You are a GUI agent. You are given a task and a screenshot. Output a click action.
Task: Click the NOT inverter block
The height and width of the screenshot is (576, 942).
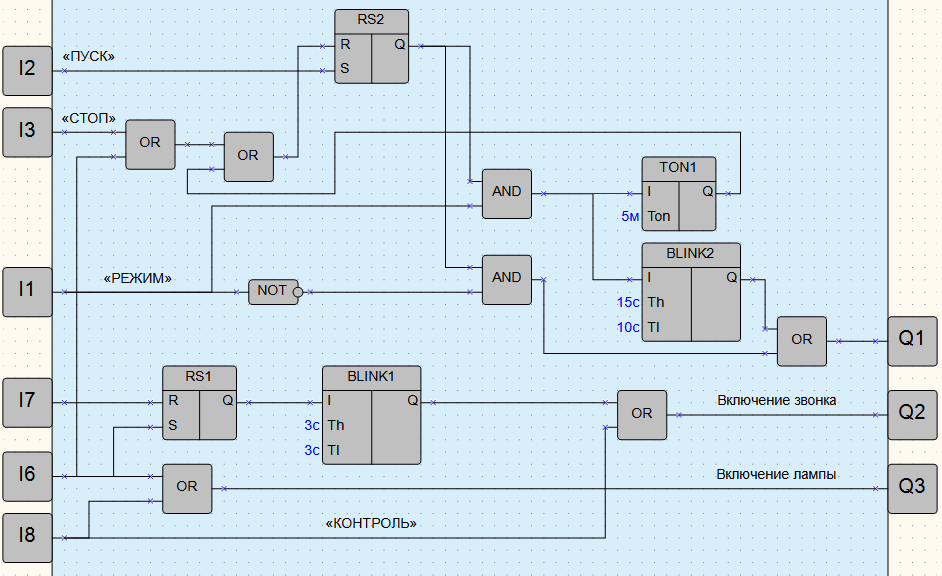coord(274,291)
